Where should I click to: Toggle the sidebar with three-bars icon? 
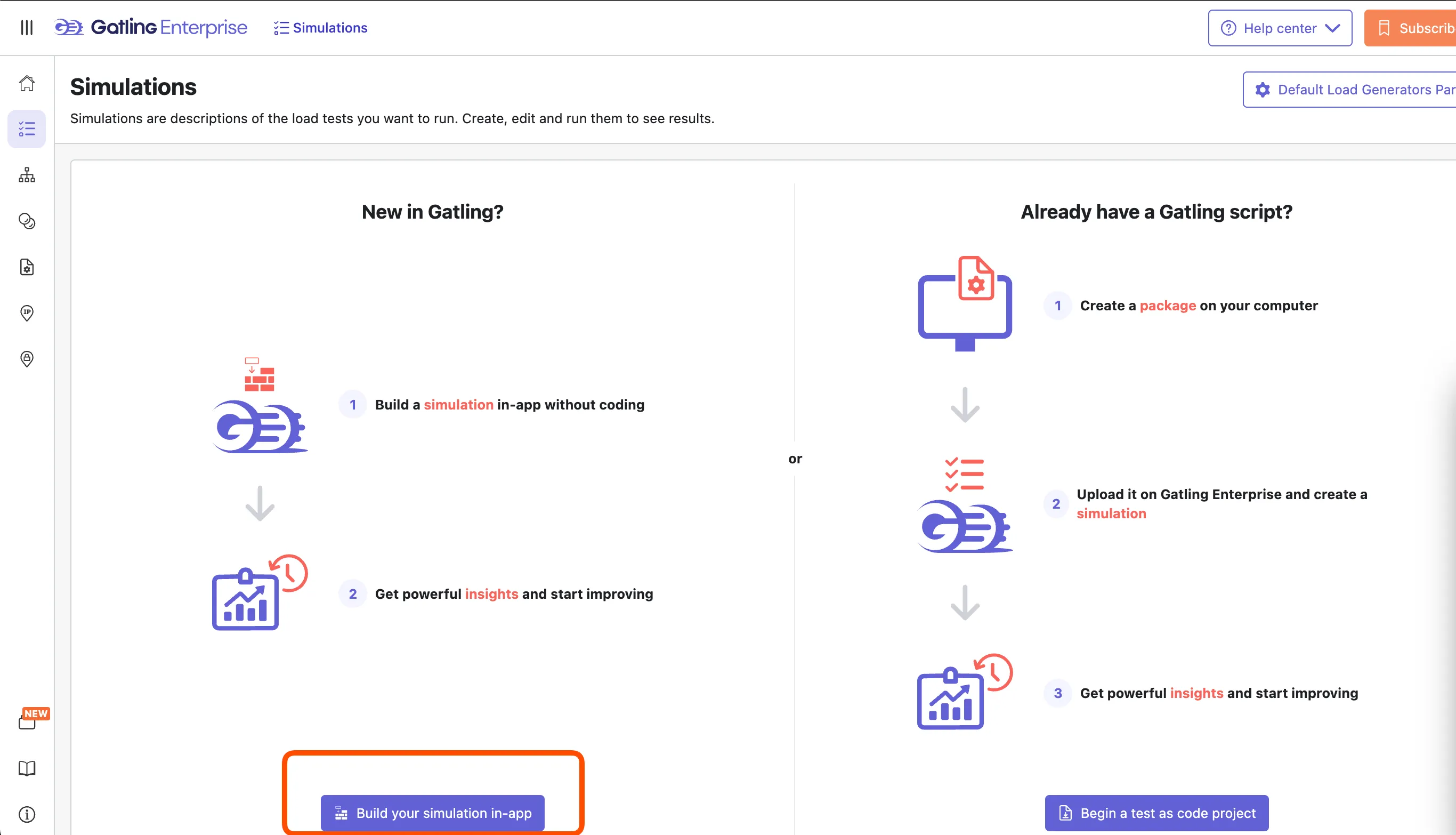(27, 28)
